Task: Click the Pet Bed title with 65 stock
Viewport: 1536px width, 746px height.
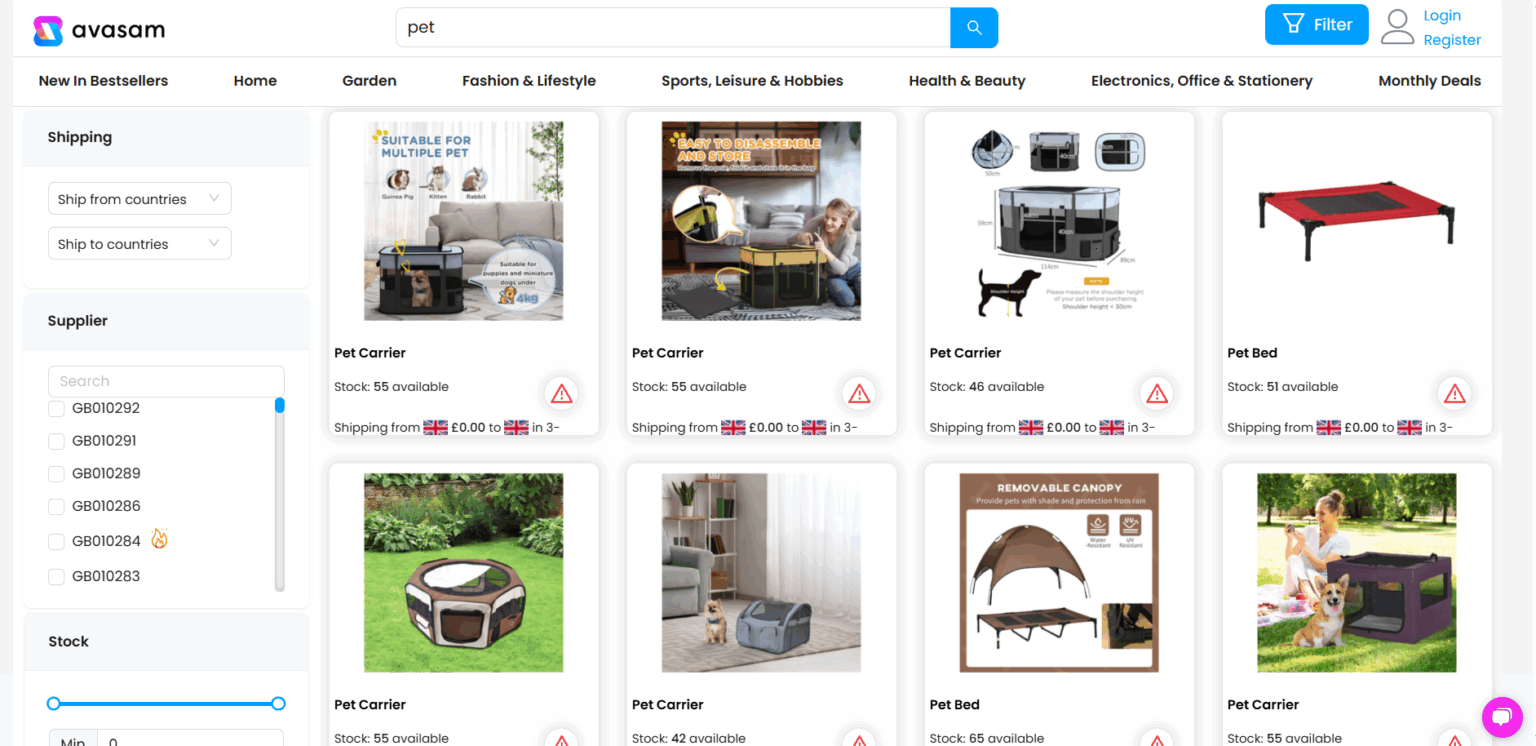Action: click(x=955, y=705)
